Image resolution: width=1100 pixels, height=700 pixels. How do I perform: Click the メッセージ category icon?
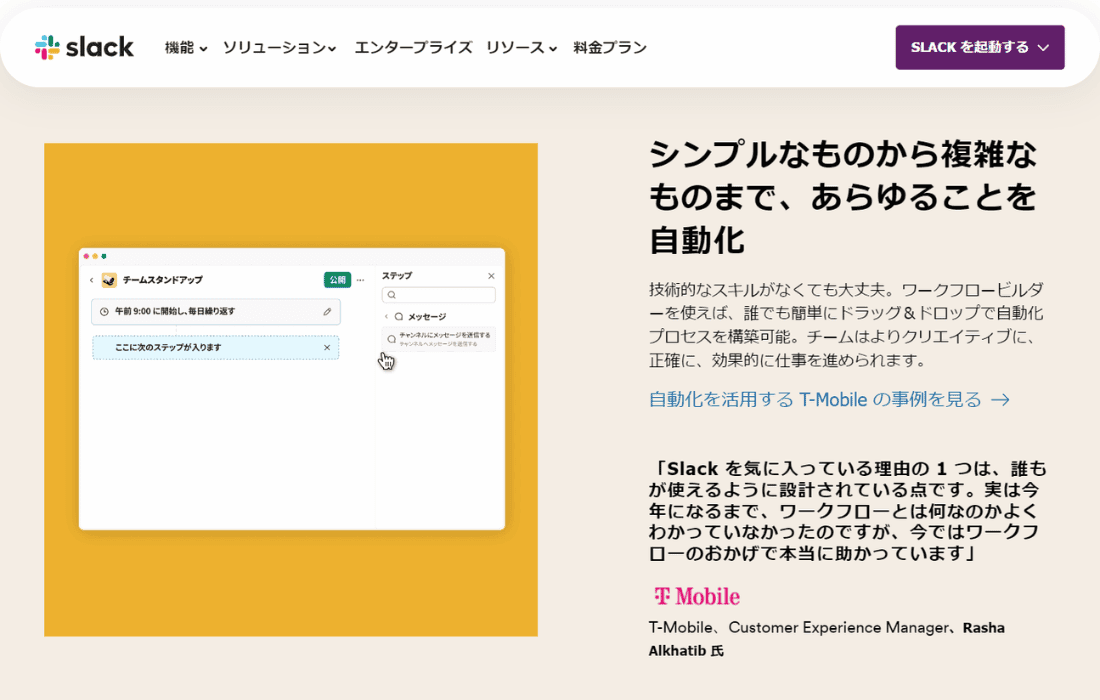coord(398,316)
